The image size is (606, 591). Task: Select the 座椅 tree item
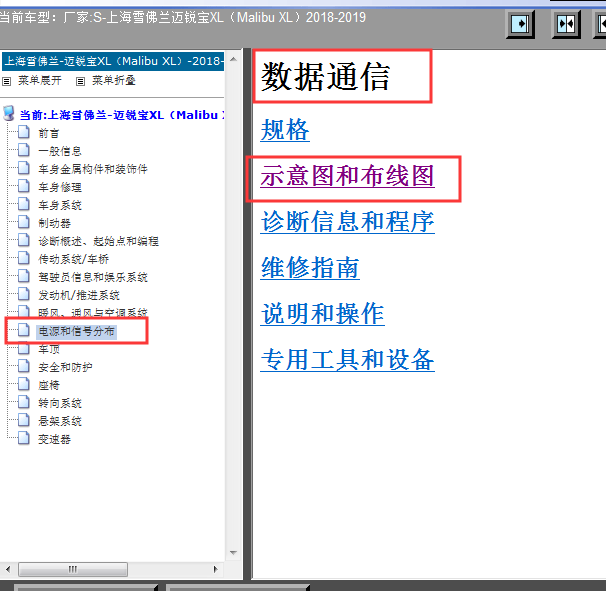pyautogui.click(x=49, y=386)
